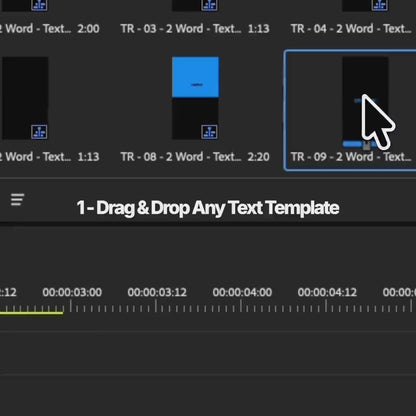This screenshot has width=416, height=416.
Task: Click the template badge above the TR - 04 label
Action: (380, 5)
